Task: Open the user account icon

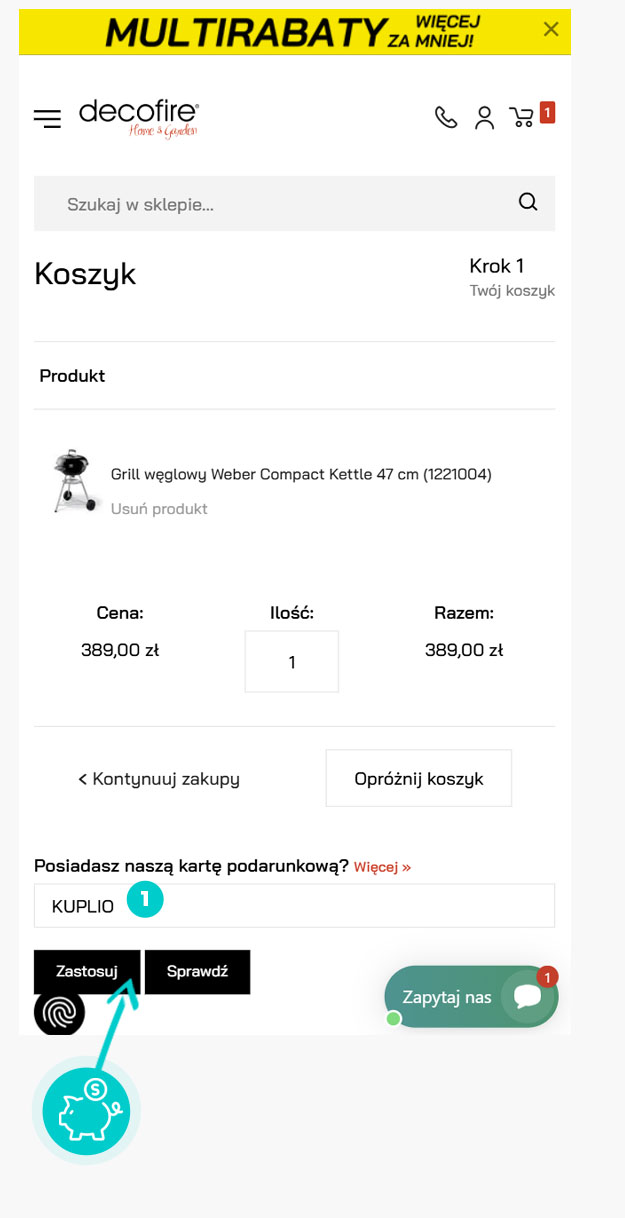Action: click(x=485, y=118)
